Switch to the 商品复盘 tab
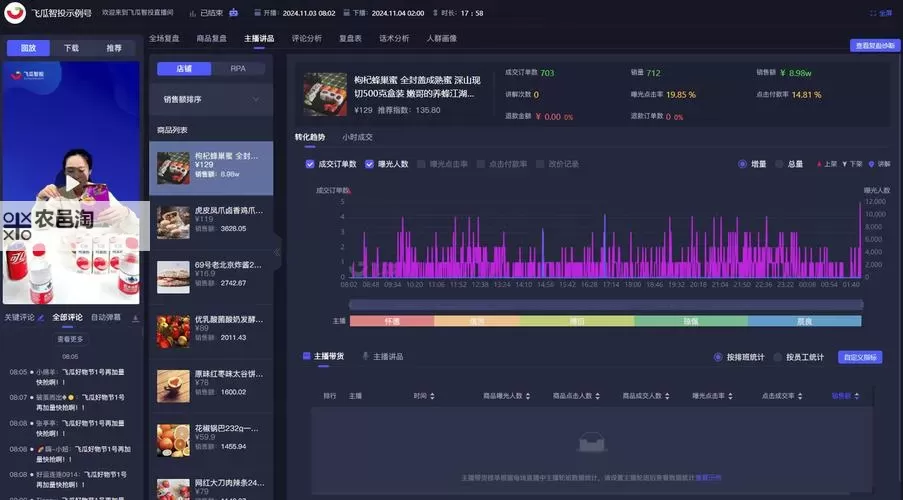The height and width of the screenshot is (500, 903). [x=211, y=39]
